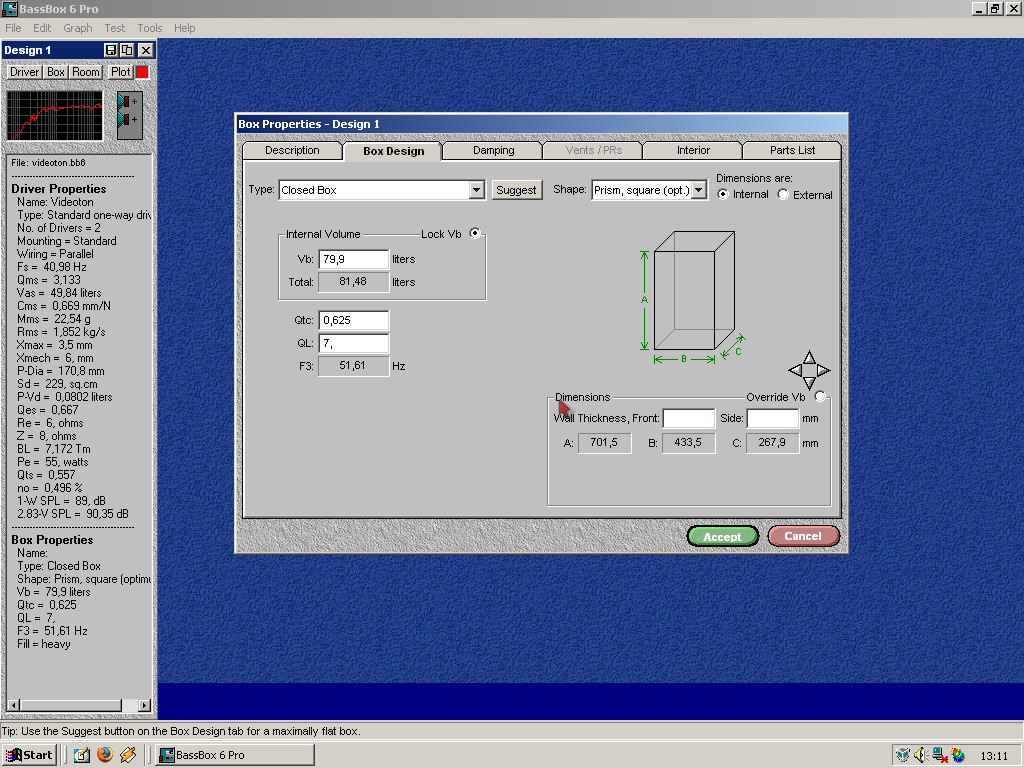This screenshot has width=1024, height=768.
Task: Click the notepad quick launch icon
Action: (x=82, y=755)
